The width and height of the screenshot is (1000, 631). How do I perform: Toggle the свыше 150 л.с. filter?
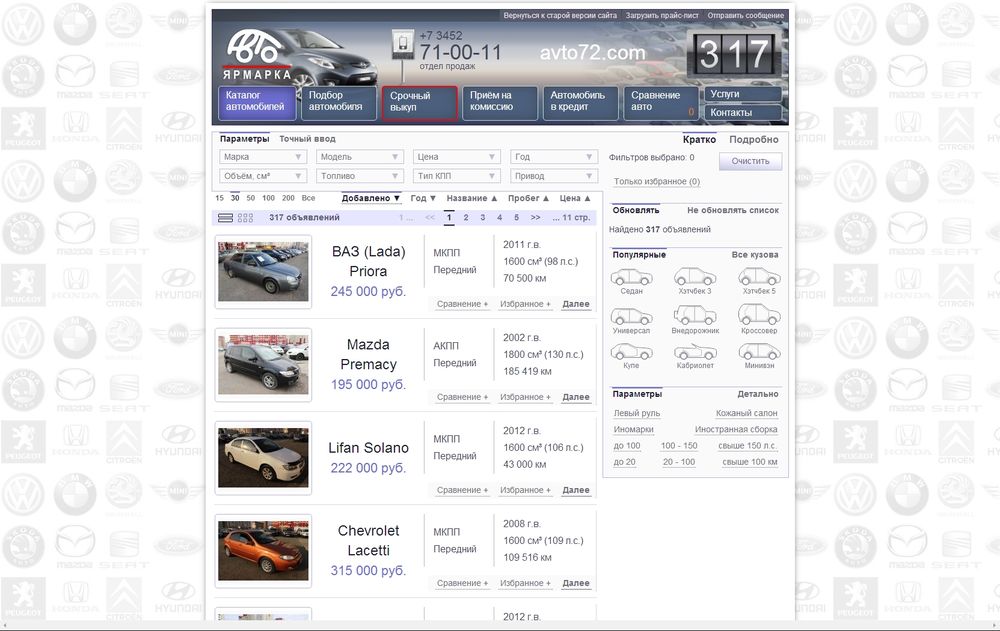[x=747, y=446]
